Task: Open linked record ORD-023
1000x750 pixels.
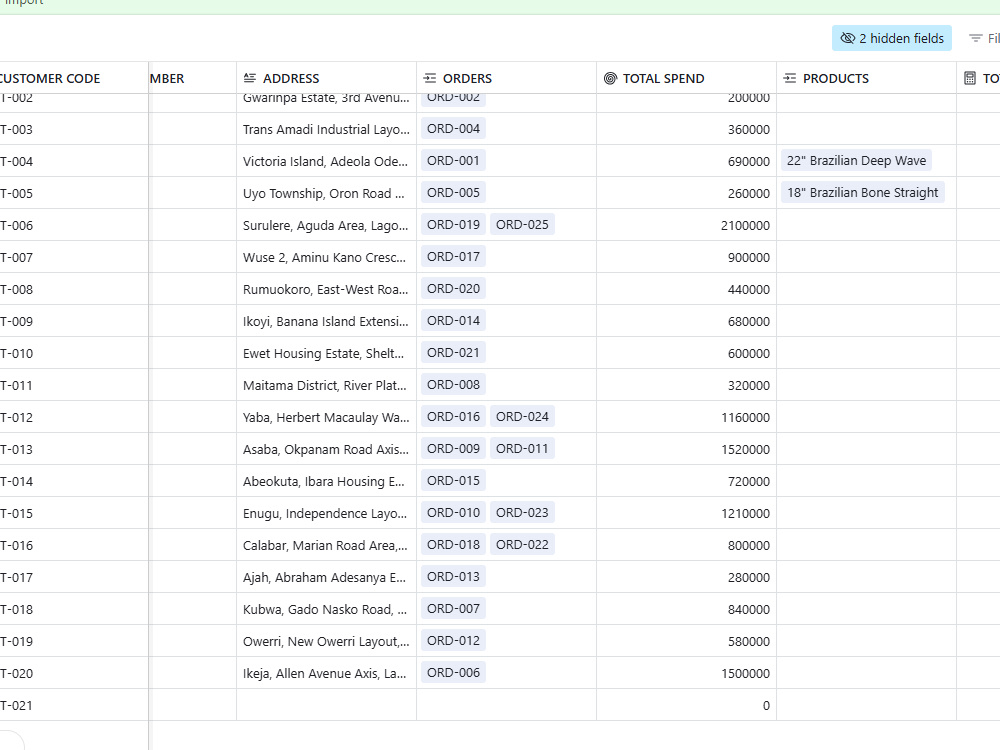Action: tap(522, 513)
